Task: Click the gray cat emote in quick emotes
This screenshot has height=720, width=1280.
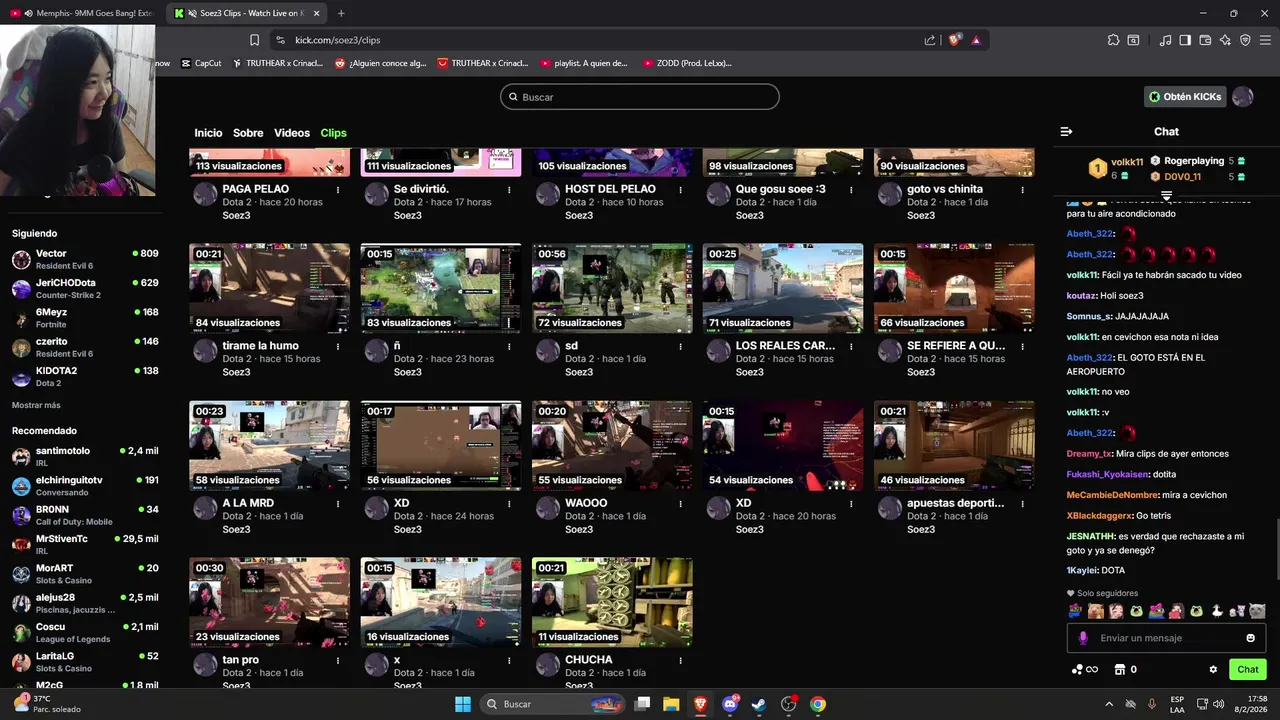Action: (1257, 611)
